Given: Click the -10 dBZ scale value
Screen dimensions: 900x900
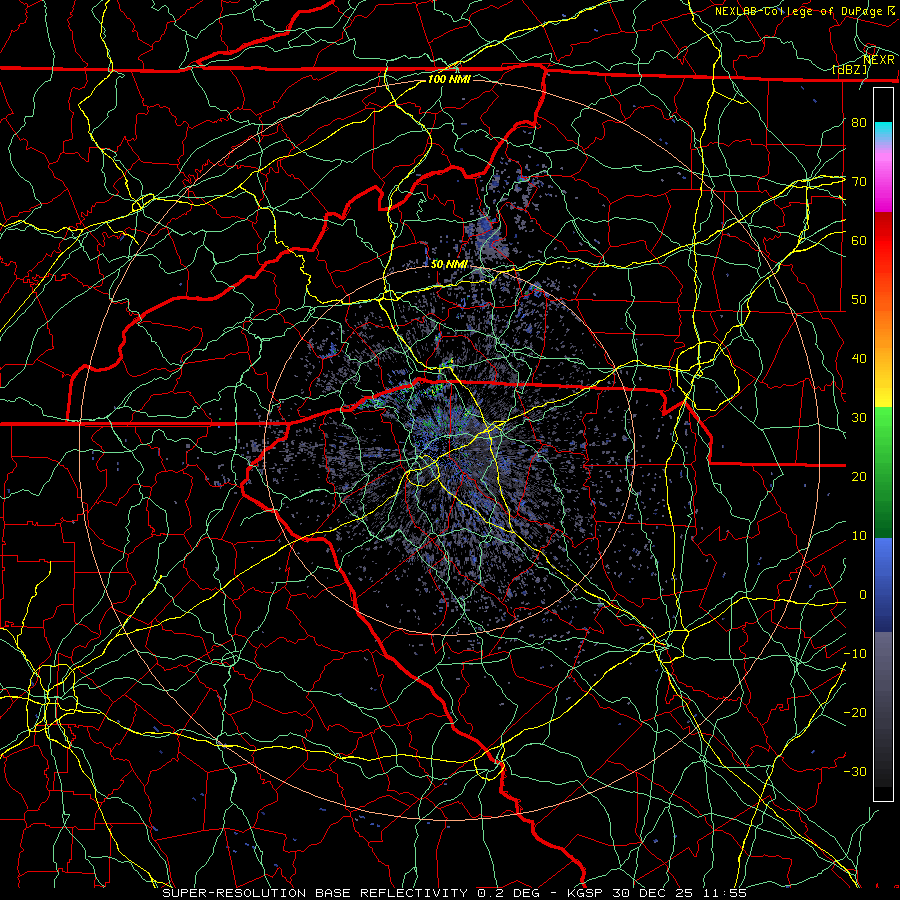Looking at the screenshot, I should coord(855,653).
